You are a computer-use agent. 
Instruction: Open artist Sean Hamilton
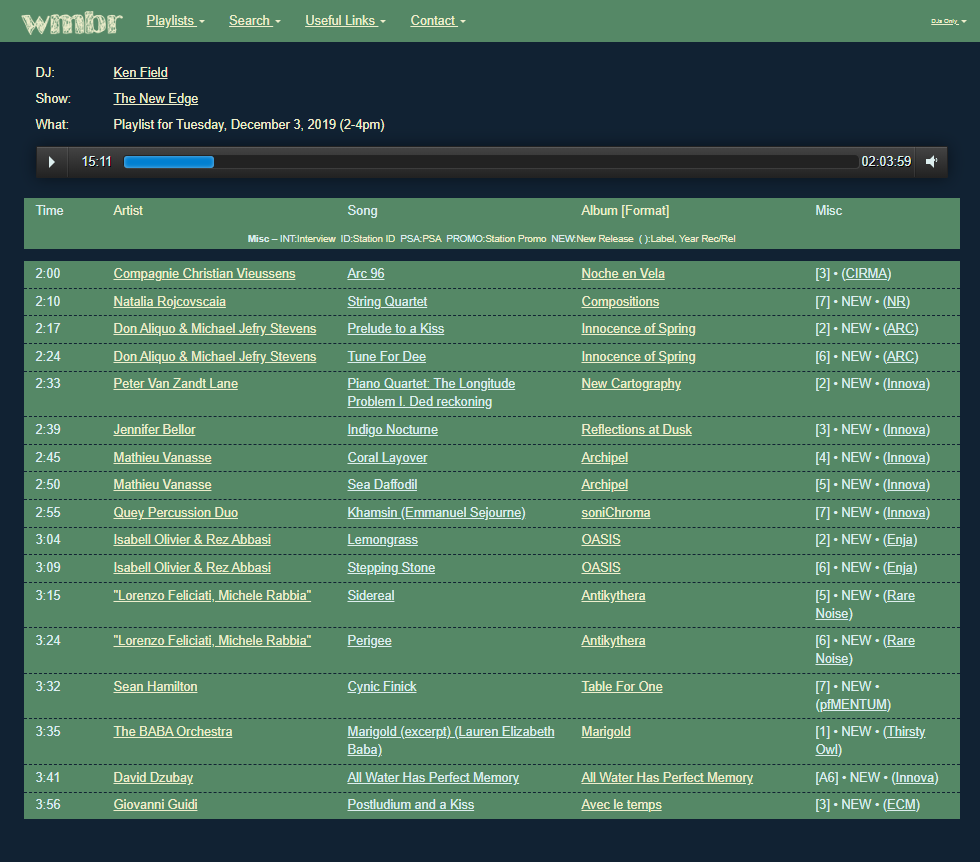[155, 686]
